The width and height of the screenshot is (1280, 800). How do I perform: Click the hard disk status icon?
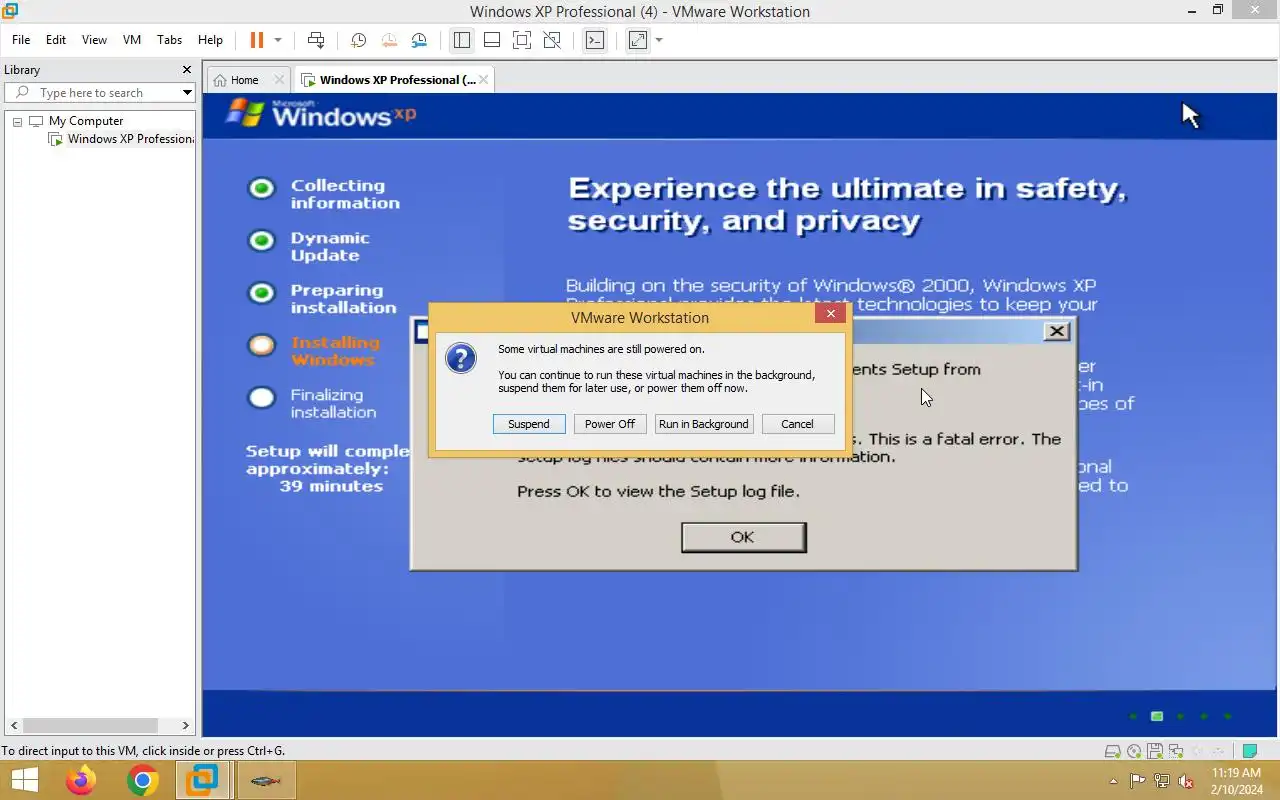[1113, 751]
